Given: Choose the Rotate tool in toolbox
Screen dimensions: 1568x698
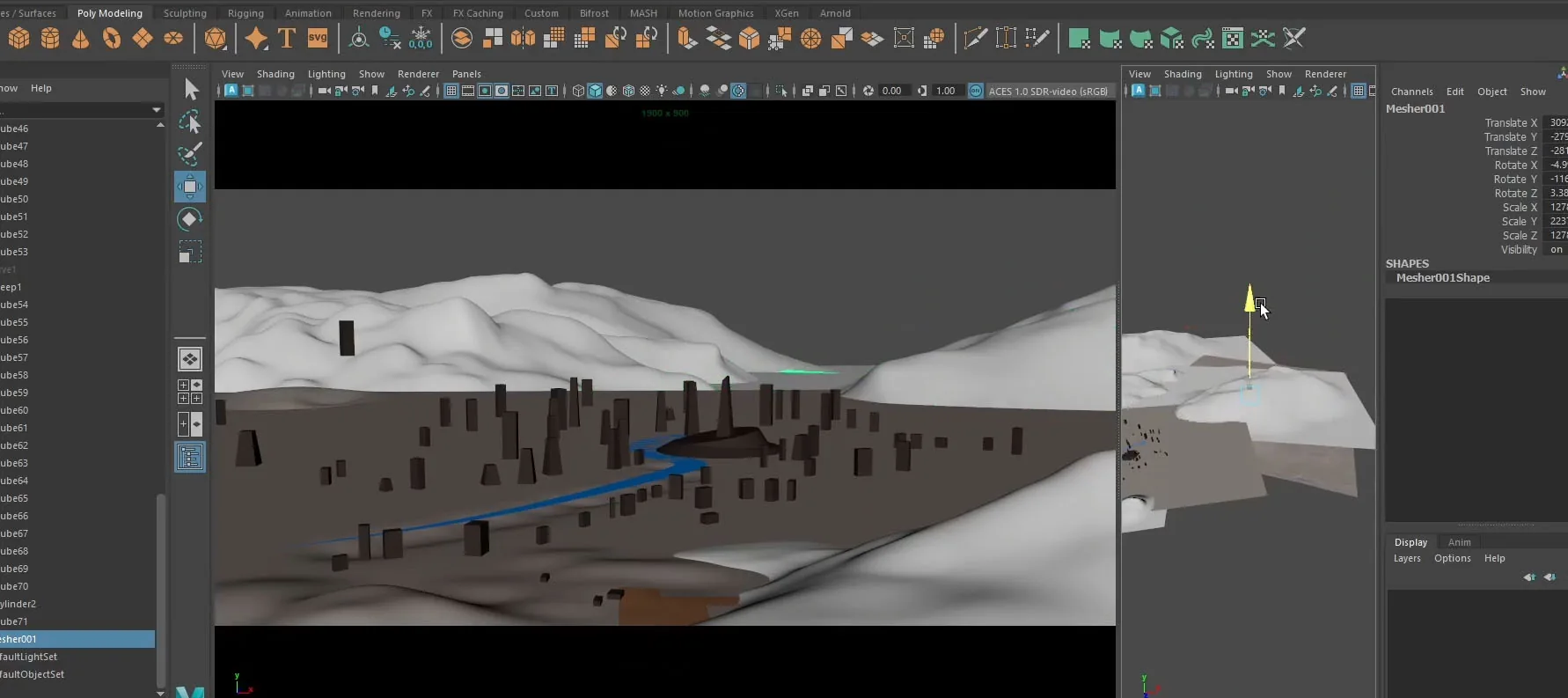Looking at the screenshot, I should pos(190,219).
